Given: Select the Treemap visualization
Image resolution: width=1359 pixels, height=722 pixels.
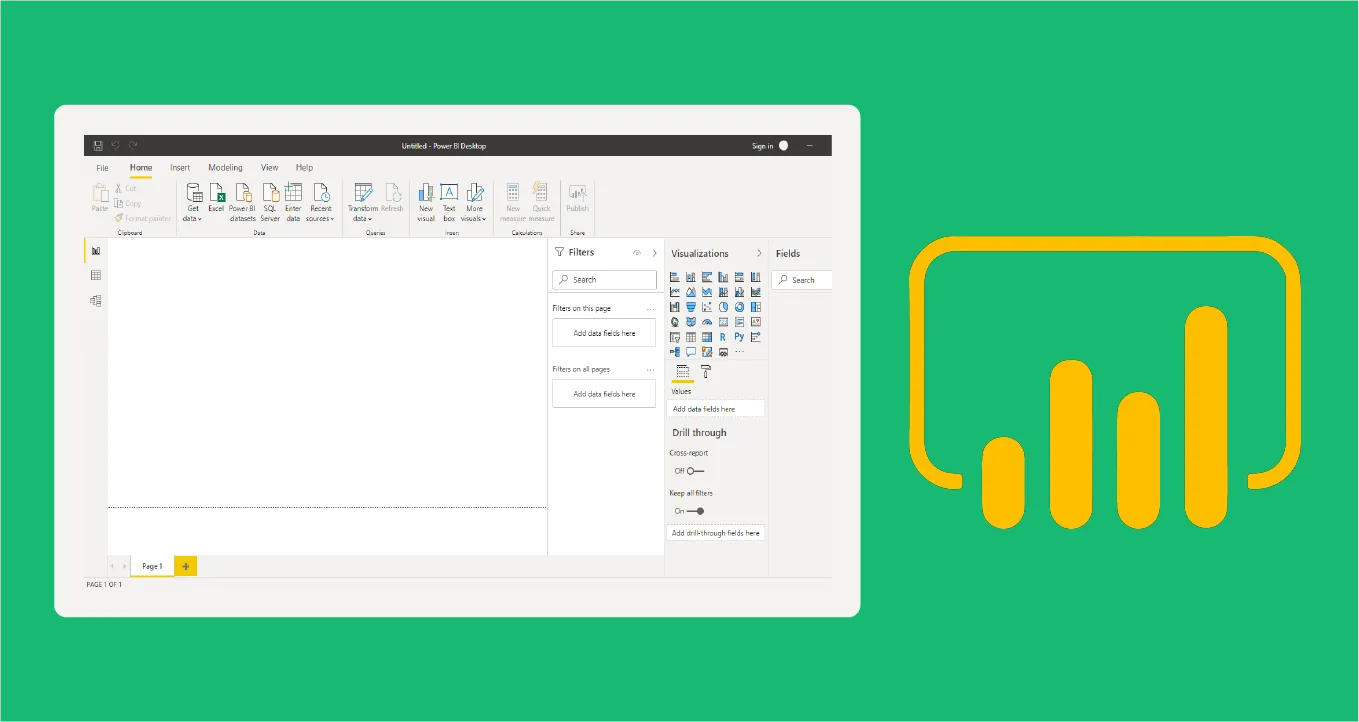Looking at the screenshot, I should point(755,307).
